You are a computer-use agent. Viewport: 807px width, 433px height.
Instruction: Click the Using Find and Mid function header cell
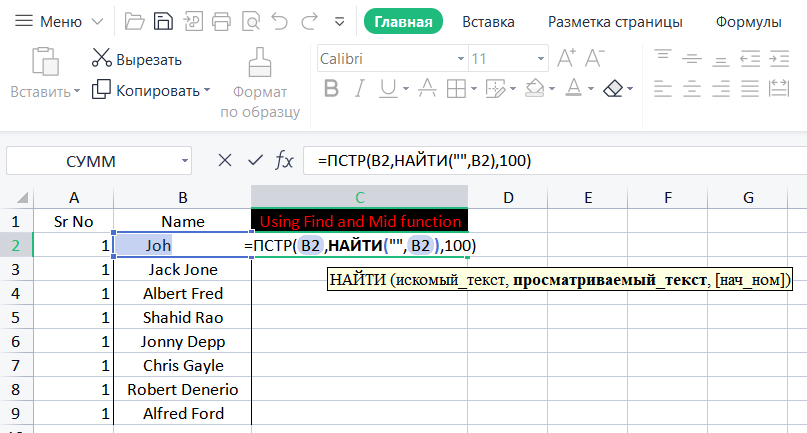[360, 221]
